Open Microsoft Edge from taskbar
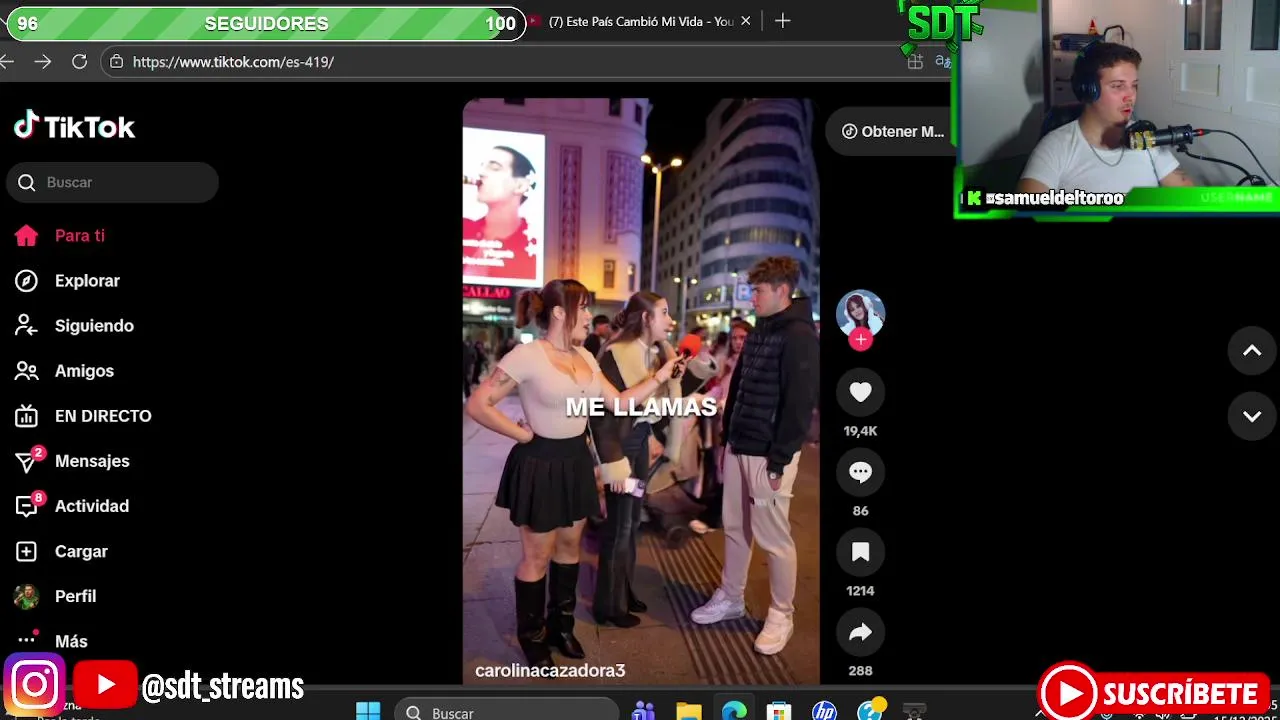This screenshot has height=720, width=1280. click(x=734, y=711)
